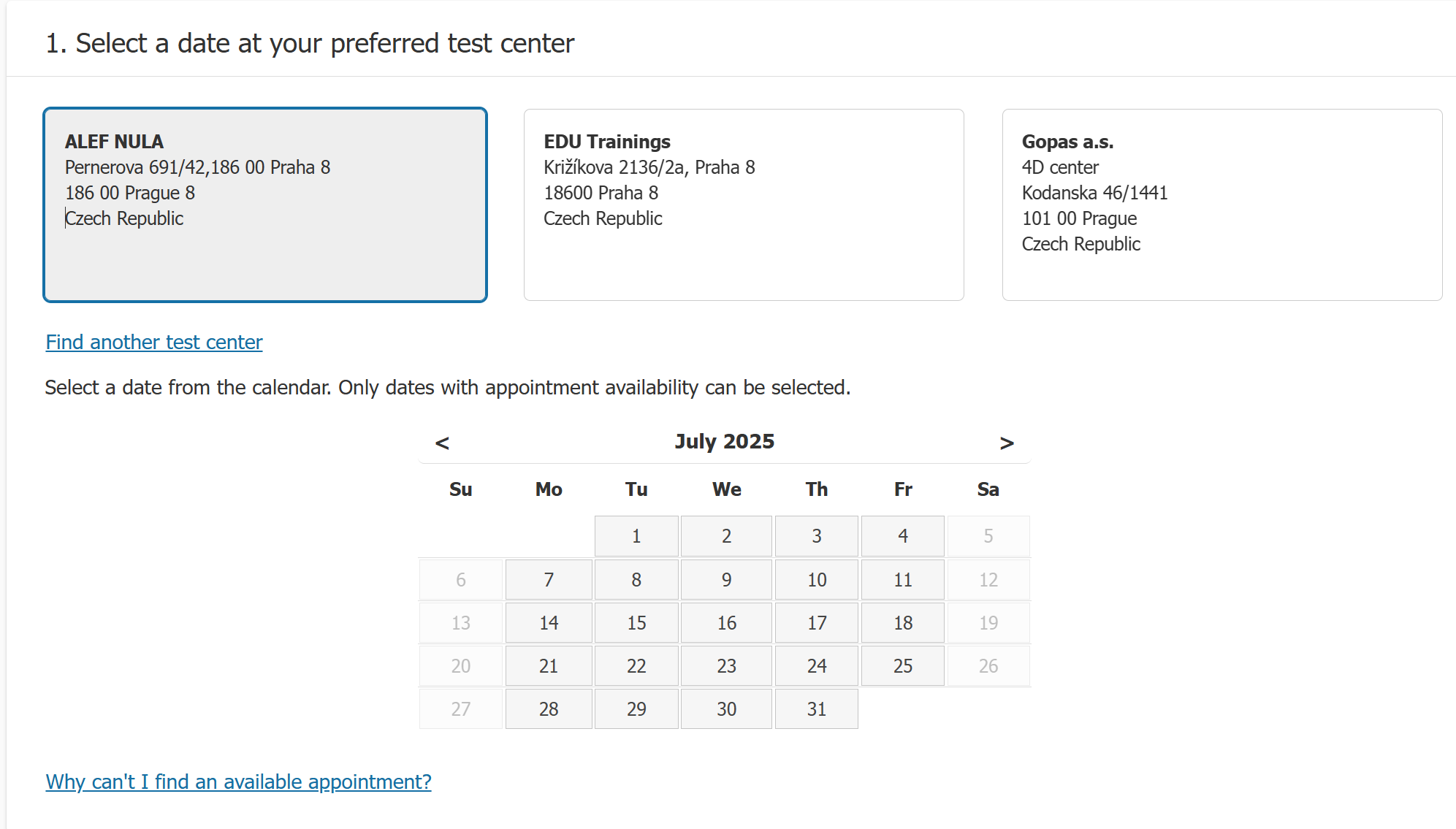Click the July 2025 month heading
Screen dimensions: 1456x829
(725, 441)
